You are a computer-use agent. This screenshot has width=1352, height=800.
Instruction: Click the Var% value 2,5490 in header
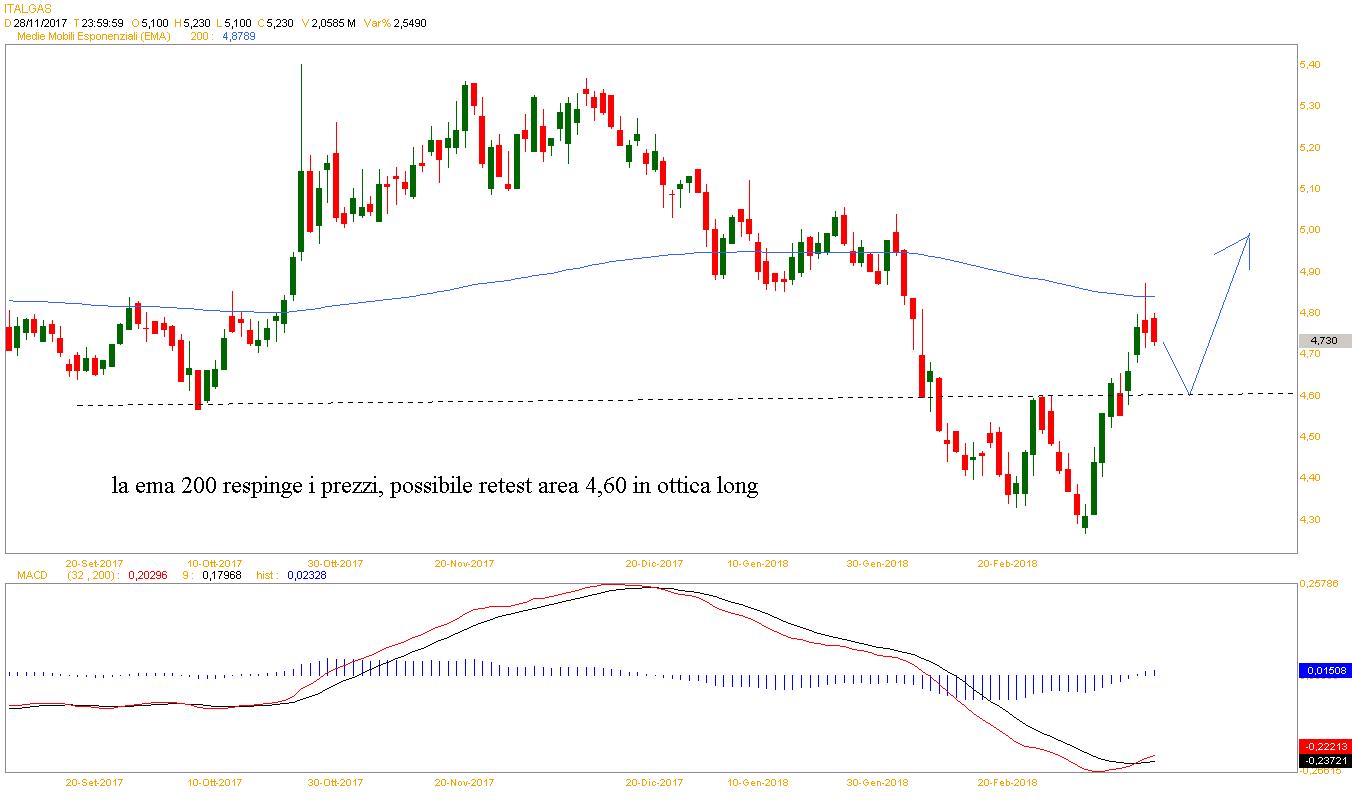407,23
